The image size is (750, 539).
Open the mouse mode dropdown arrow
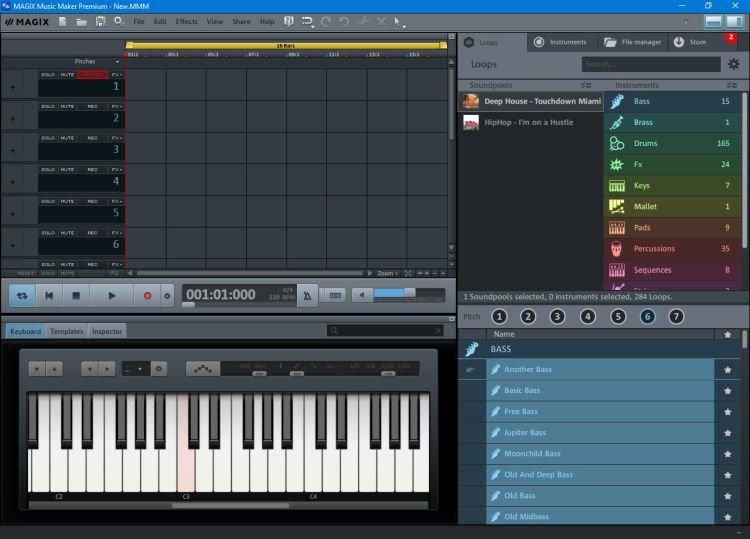pyautogui.click(x=404, y=27)
